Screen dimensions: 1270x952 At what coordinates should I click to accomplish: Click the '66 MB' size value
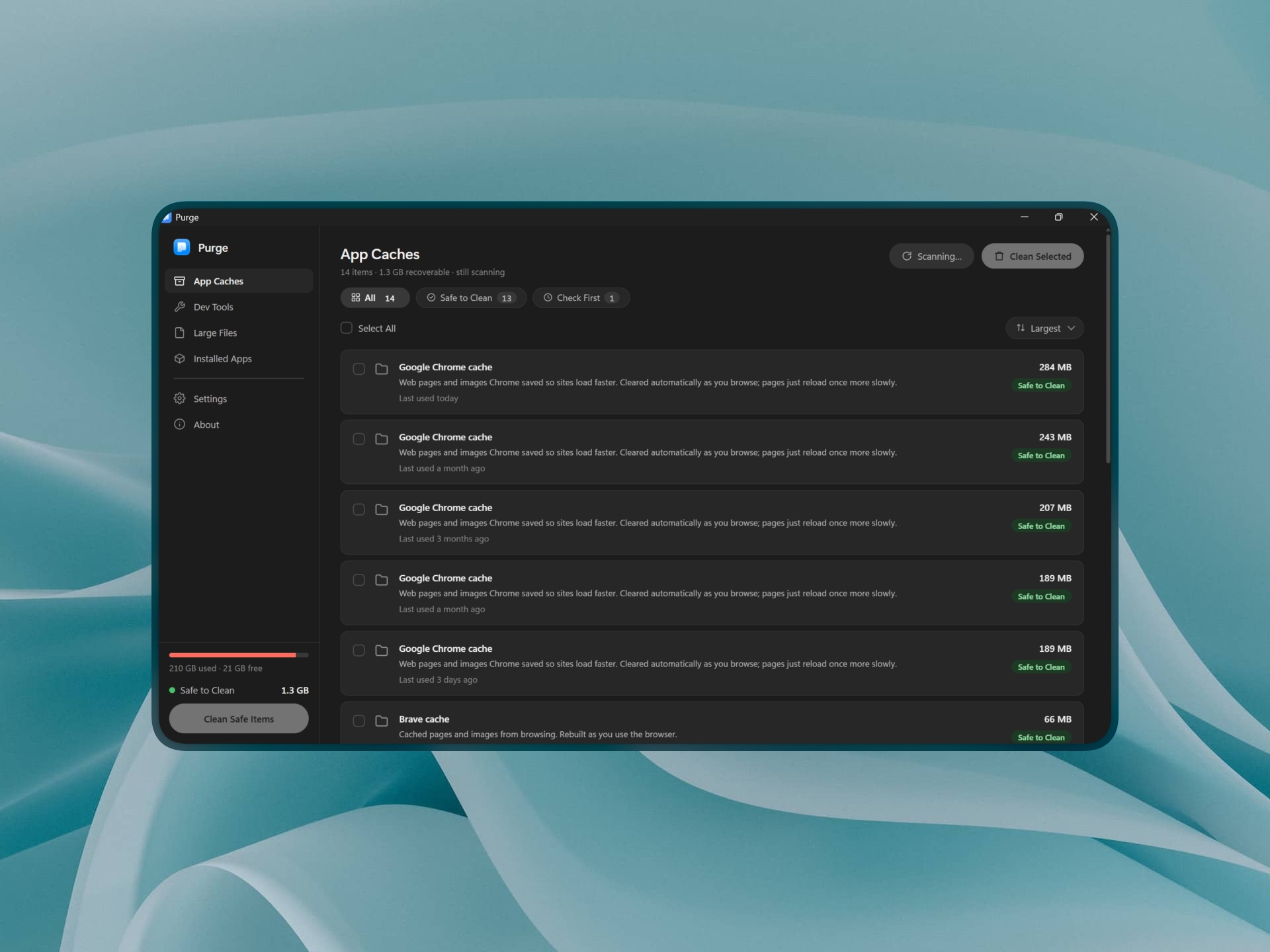click(1058, 719)
